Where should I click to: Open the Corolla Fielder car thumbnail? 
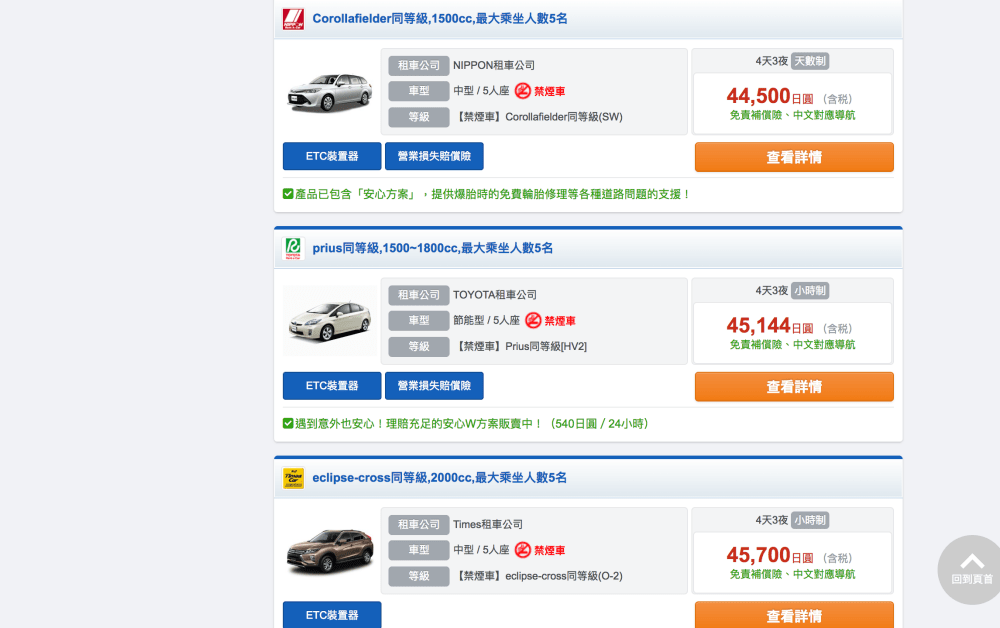click(329, 91)
